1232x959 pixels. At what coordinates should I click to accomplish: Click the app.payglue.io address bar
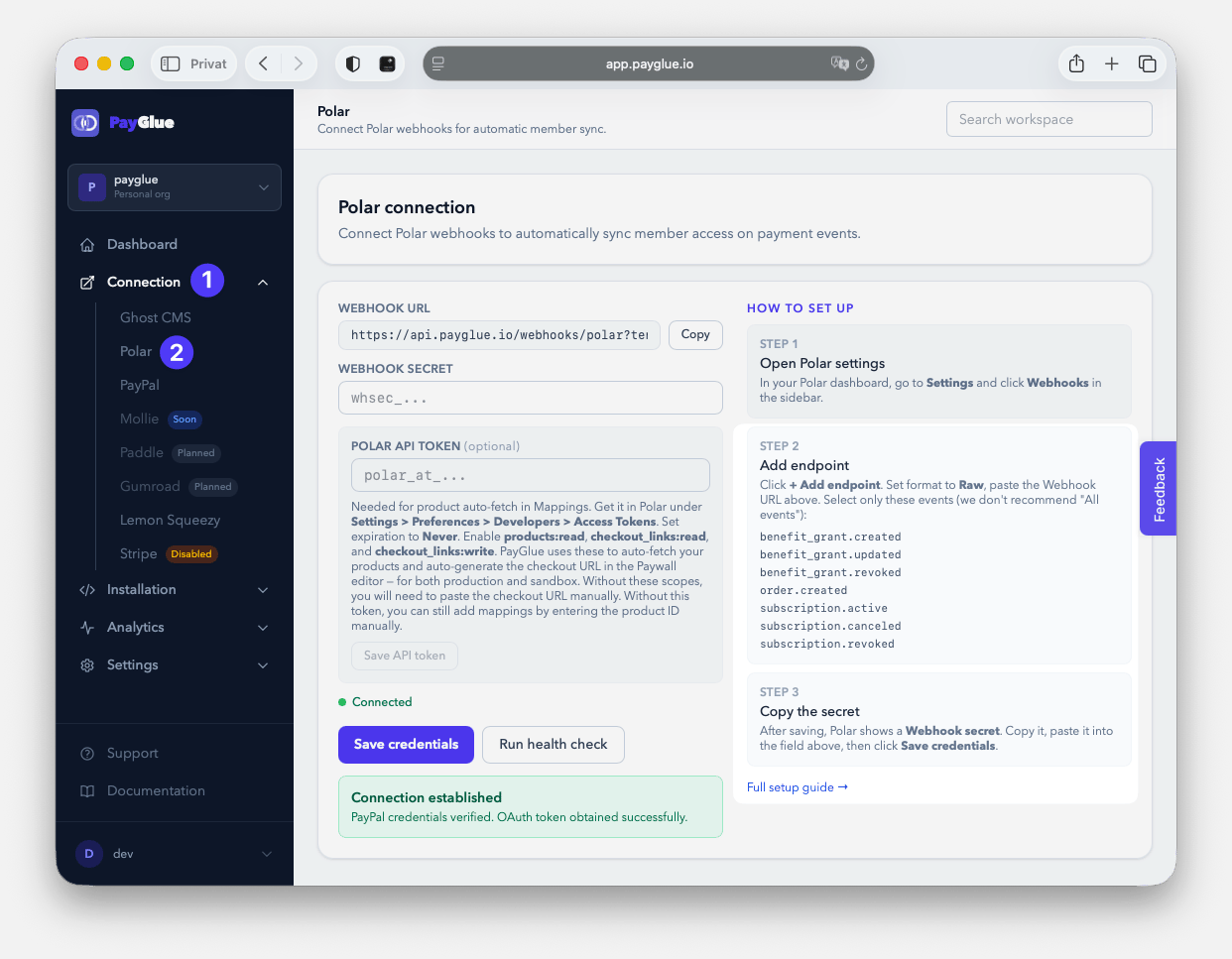(x=649, y=63)
